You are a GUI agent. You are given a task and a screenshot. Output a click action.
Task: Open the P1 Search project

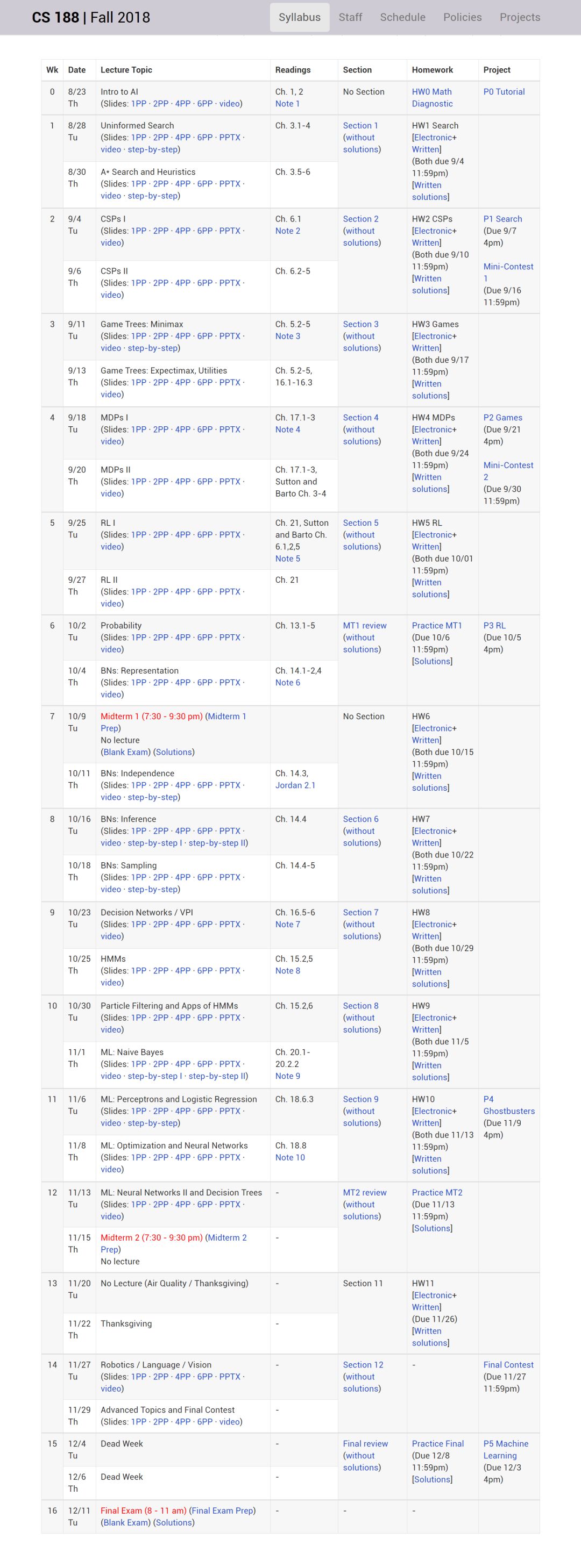click(502, 219)
